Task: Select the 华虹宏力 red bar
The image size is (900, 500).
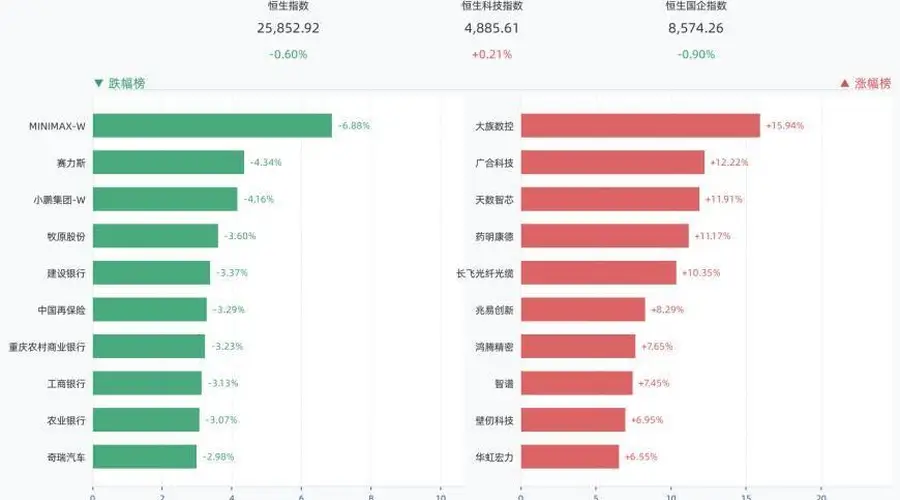Action: pos(570,457)
